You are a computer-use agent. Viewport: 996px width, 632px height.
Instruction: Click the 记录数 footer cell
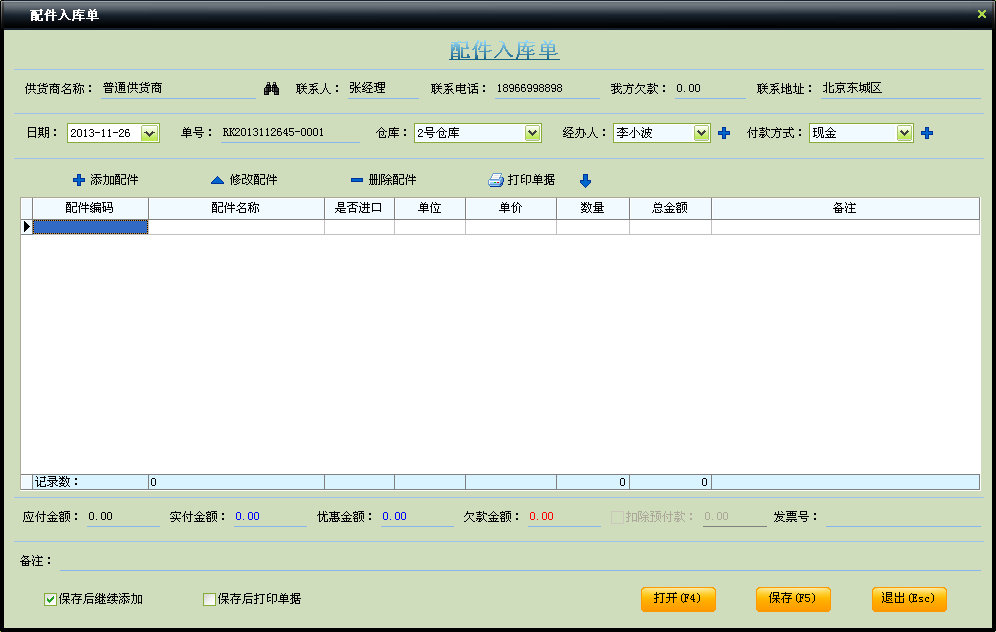coord(90,482)
